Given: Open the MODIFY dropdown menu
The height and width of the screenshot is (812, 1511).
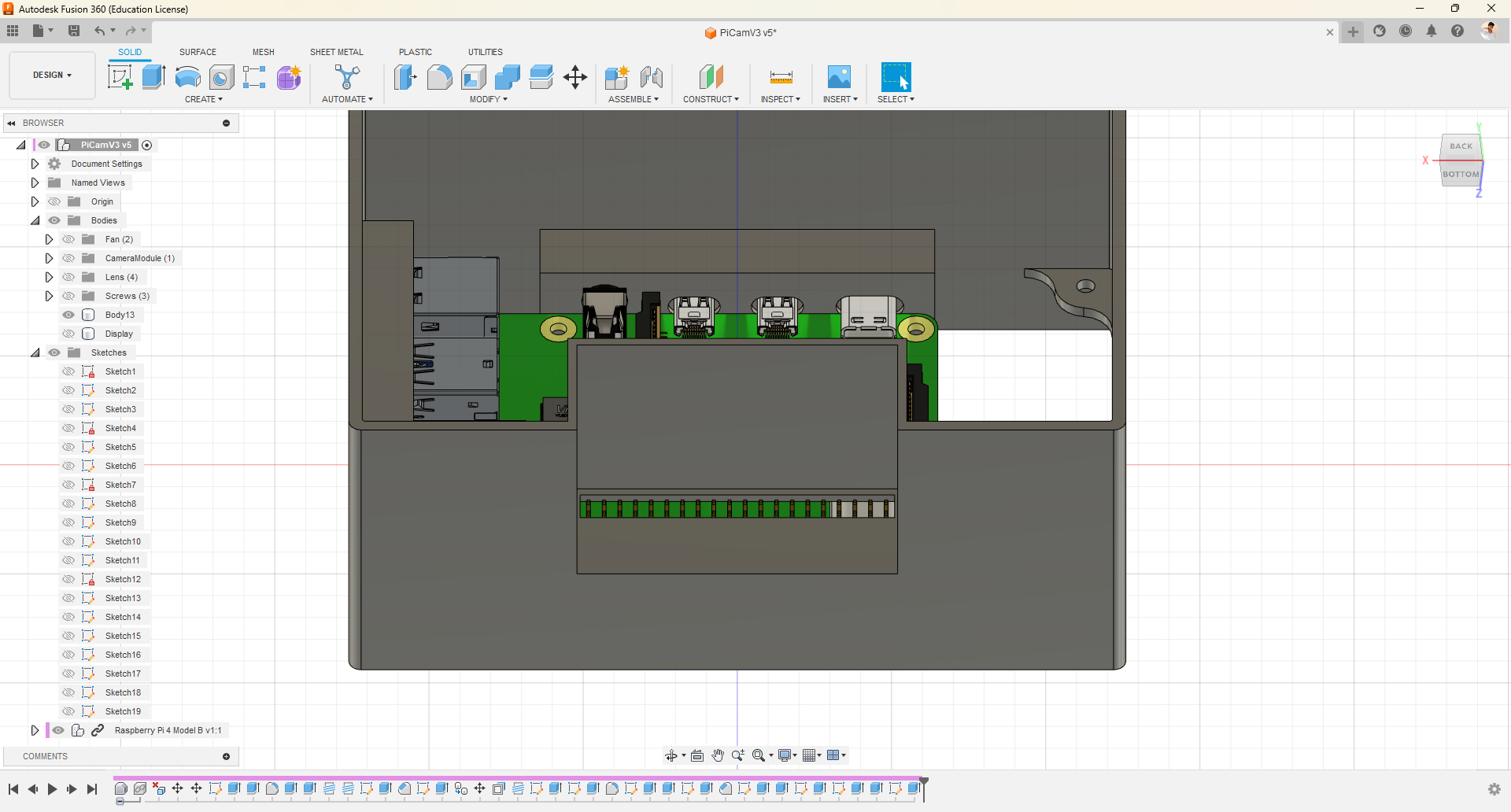Looking at the screenshot, I should pyautogui.click(x=489, y=99).
